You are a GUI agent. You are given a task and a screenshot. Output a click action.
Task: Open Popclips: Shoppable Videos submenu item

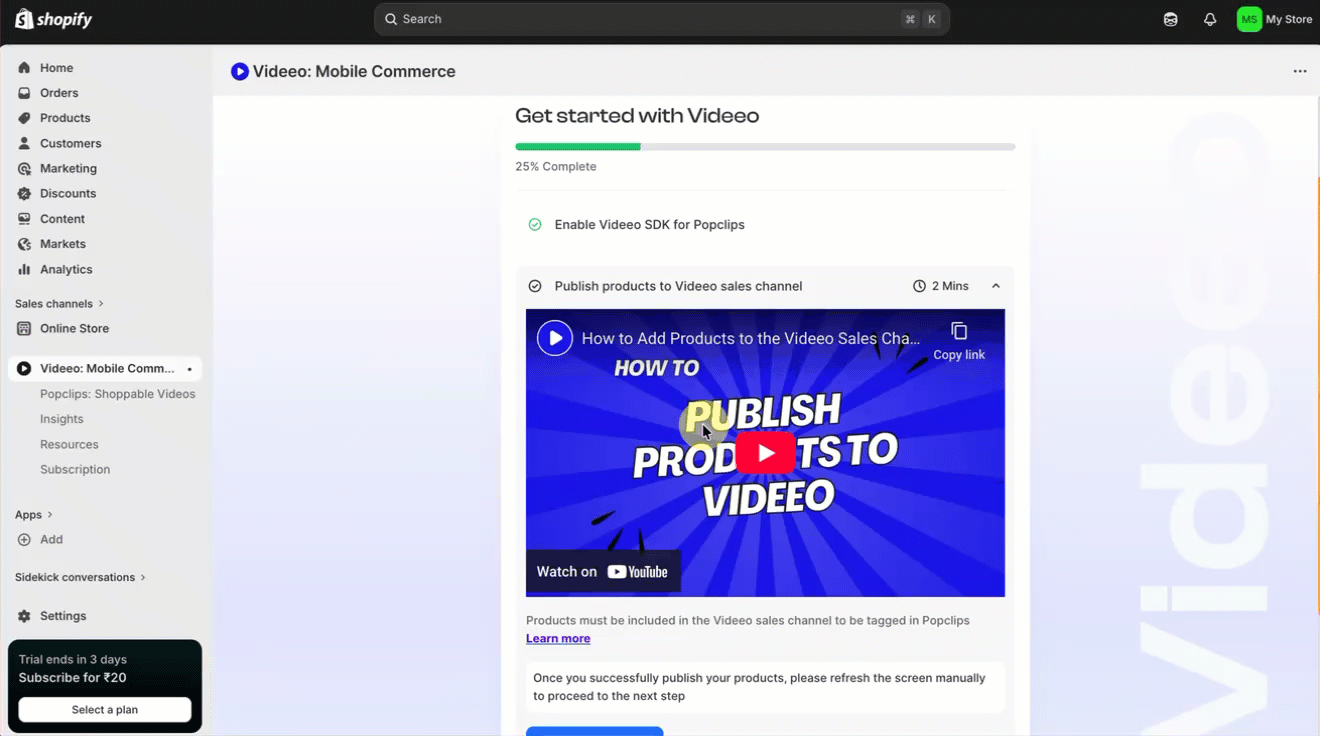(117, 394)
